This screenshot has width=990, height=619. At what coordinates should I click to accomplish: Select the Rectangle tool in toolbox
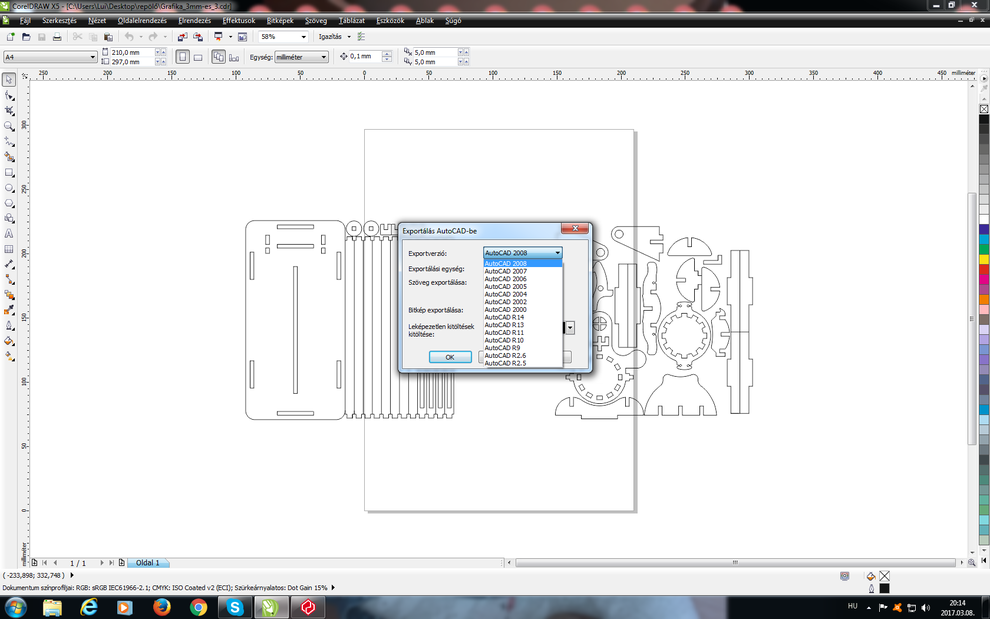point(9,172)
